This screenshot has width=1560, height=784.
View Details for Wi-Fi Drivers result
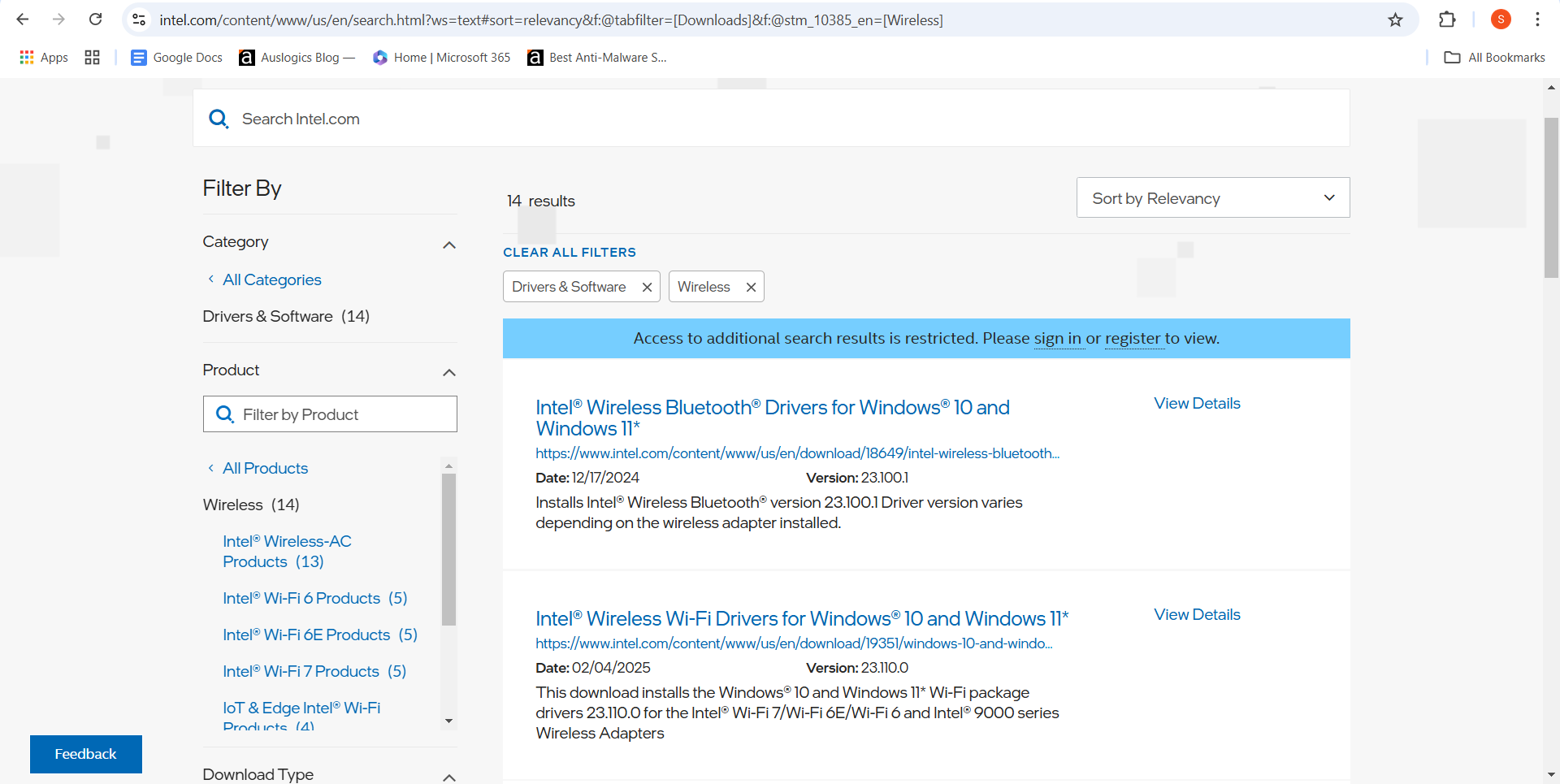(1197, 614)
